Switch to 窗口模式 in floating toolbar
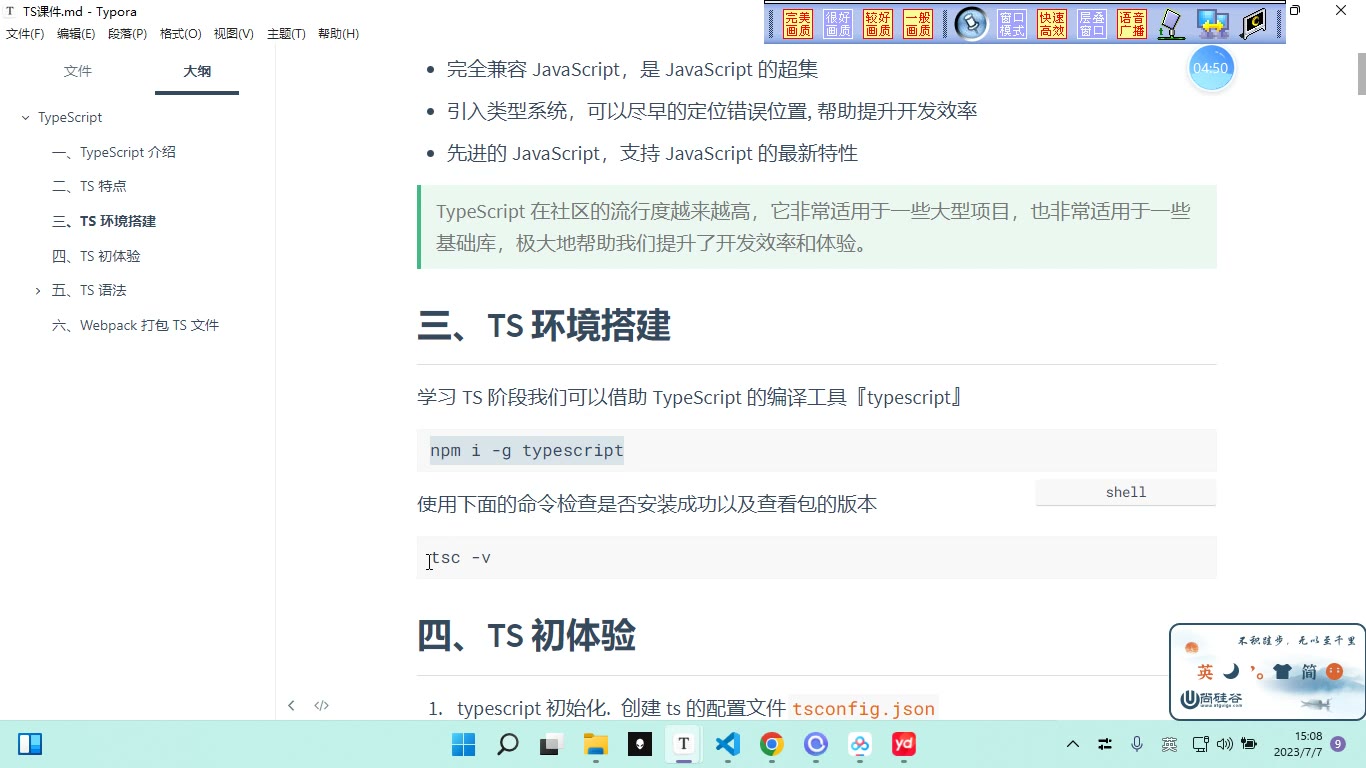1366x768 pixels. click(1012, 24)
